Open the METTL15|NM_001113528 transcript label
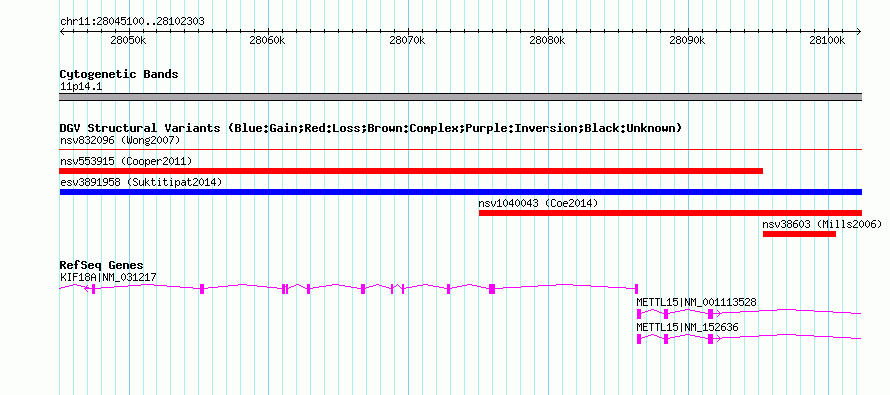The height and width of the screenshot is (395, 890). 696,302
